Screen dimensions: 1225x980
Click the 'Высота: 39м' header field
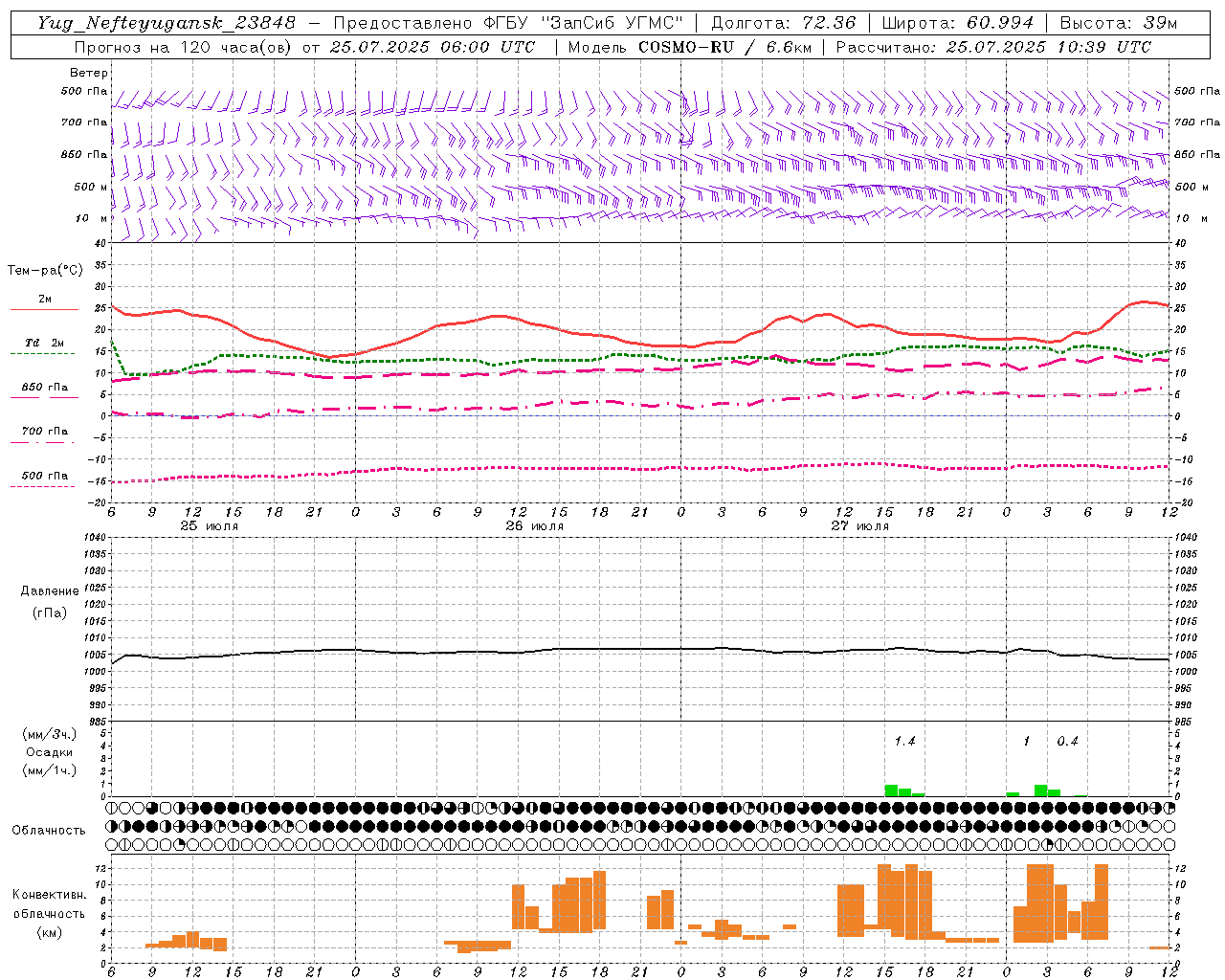click(x=1119, y=23)
